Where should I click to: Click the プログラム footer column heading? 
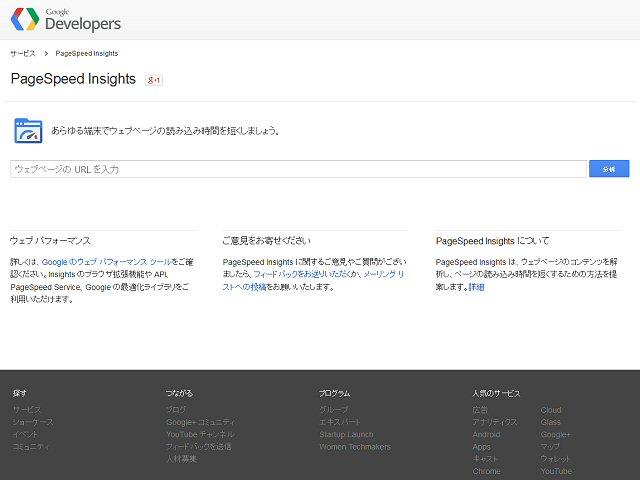point(335,393)
